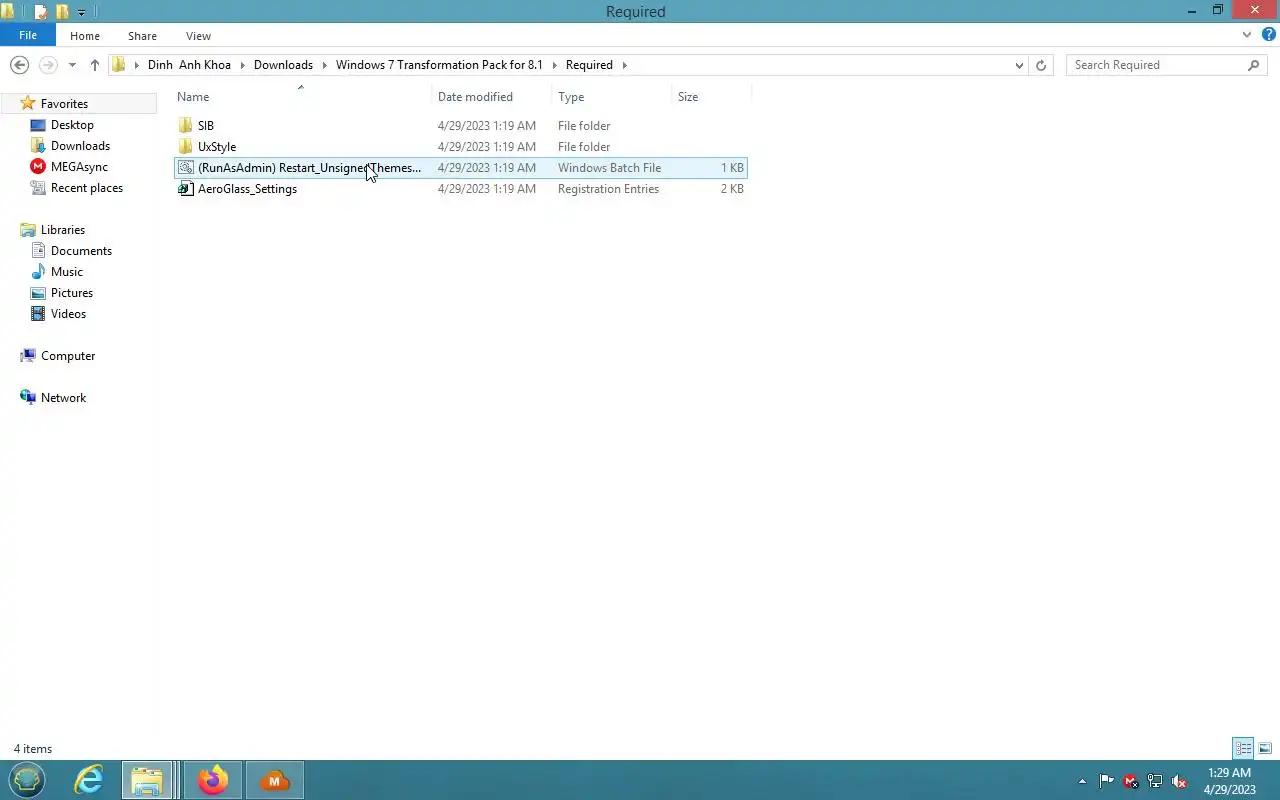Click the muted volume tray icon

point(1179,781)
